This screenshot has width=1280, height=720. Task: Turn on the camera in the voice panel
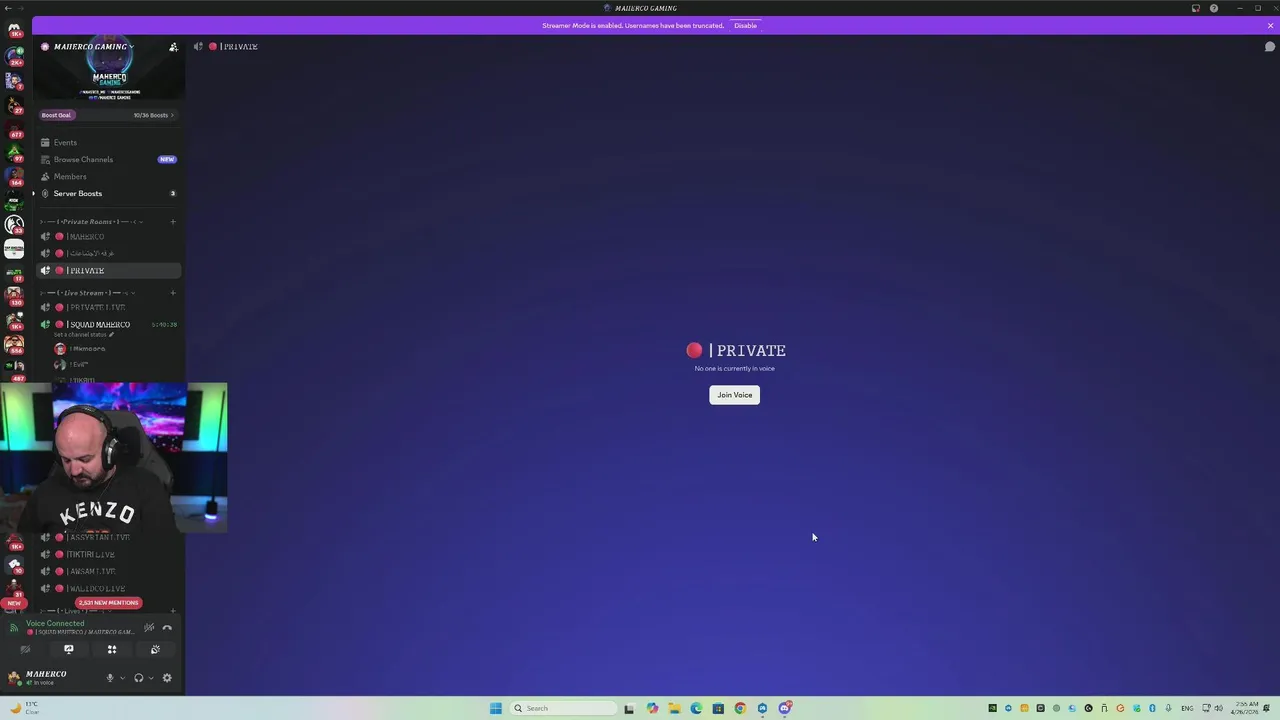click(26, 649)
